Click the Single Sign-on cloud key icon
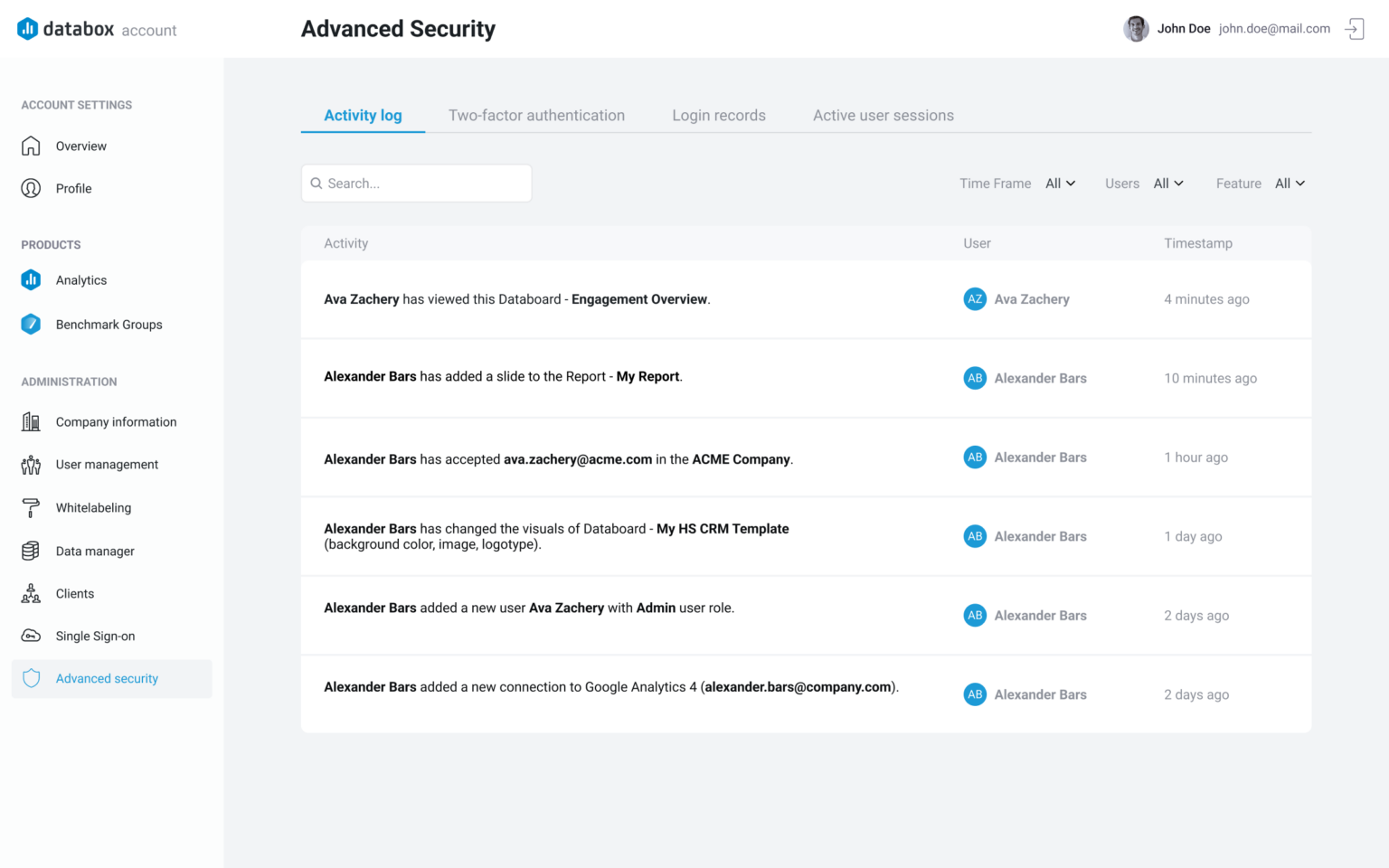 [31, 636]
